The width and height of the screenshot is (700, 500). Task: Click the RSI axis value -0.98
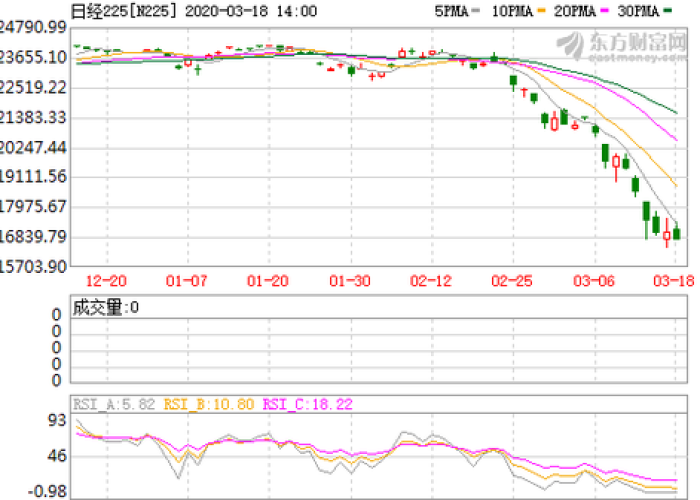coord(47,492)
